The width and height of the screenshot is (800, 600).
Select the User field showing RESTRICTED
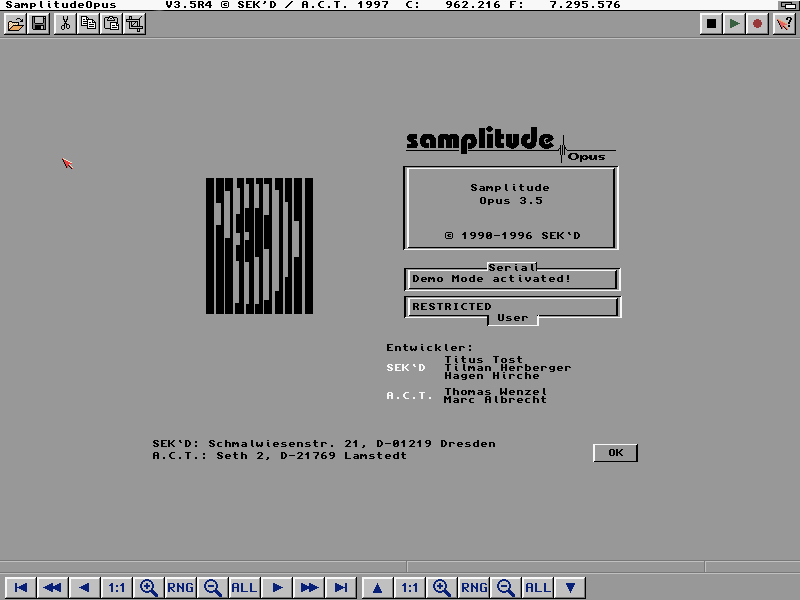coord(512,307)
